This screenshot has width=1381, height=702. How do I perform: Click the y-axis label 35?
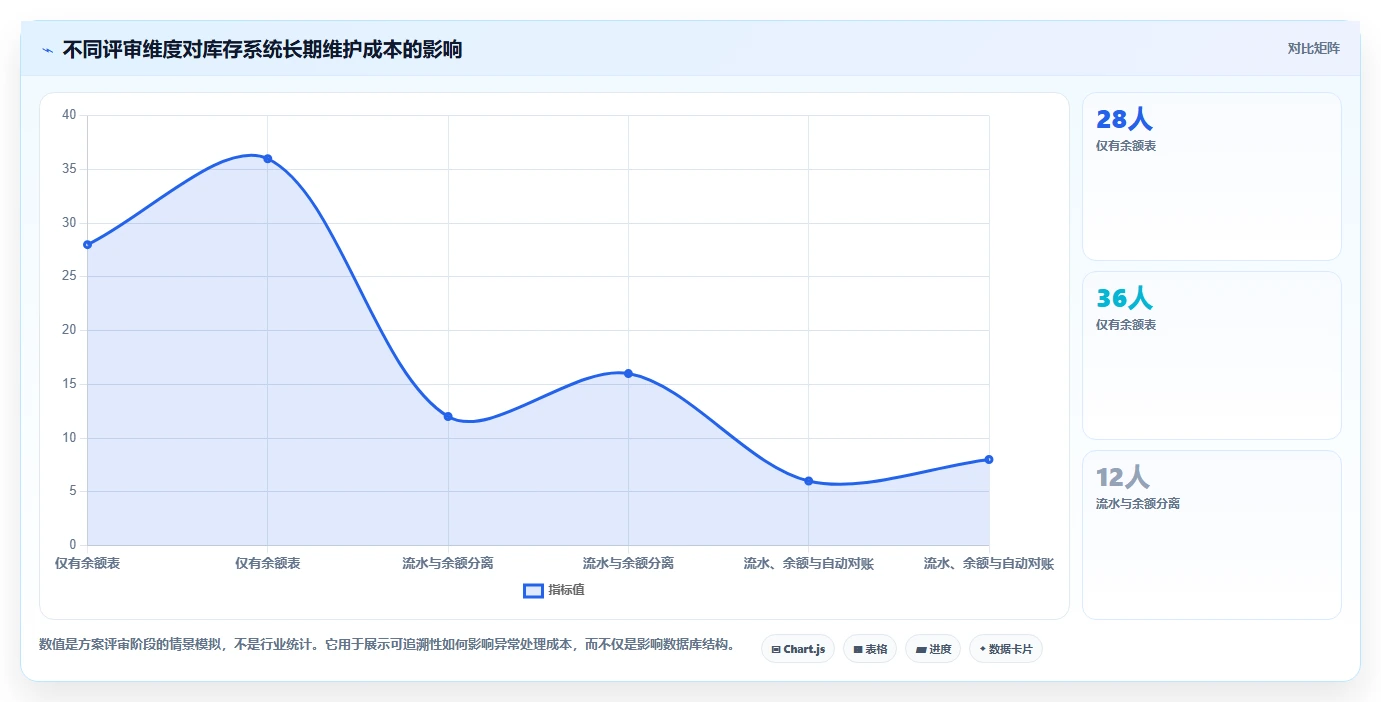(x=69, y=169)
